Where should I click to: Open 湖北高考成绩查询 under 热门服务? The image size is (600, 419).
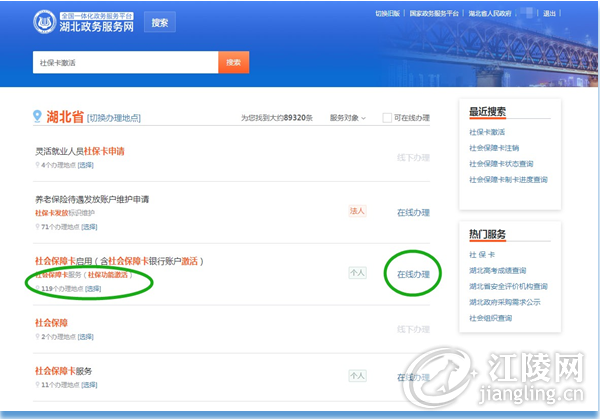point(497,271)
